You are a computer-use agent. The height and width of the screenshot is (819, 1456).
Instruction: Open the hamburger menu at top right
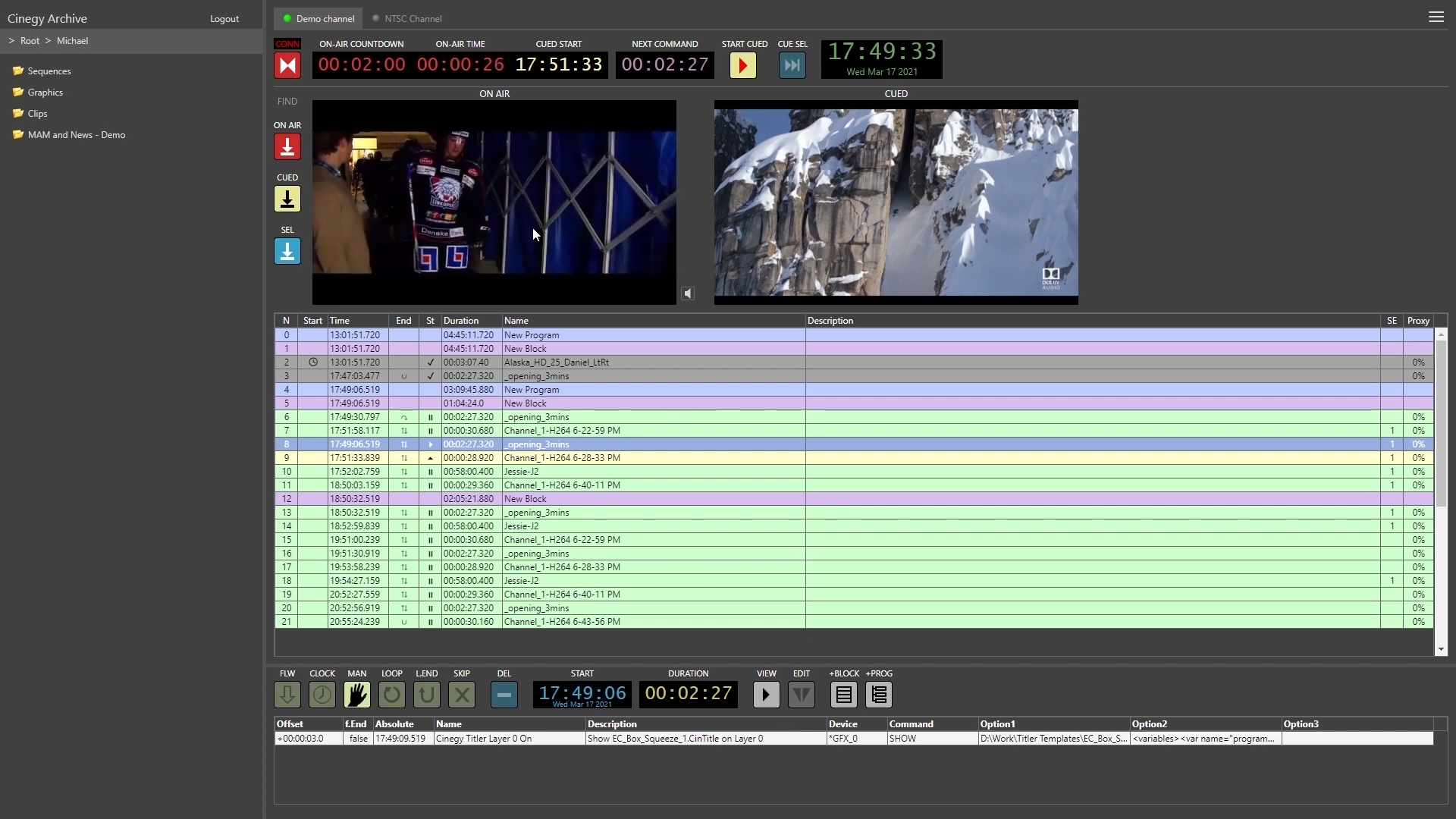pyautogui.click(x=1436, y=17)
